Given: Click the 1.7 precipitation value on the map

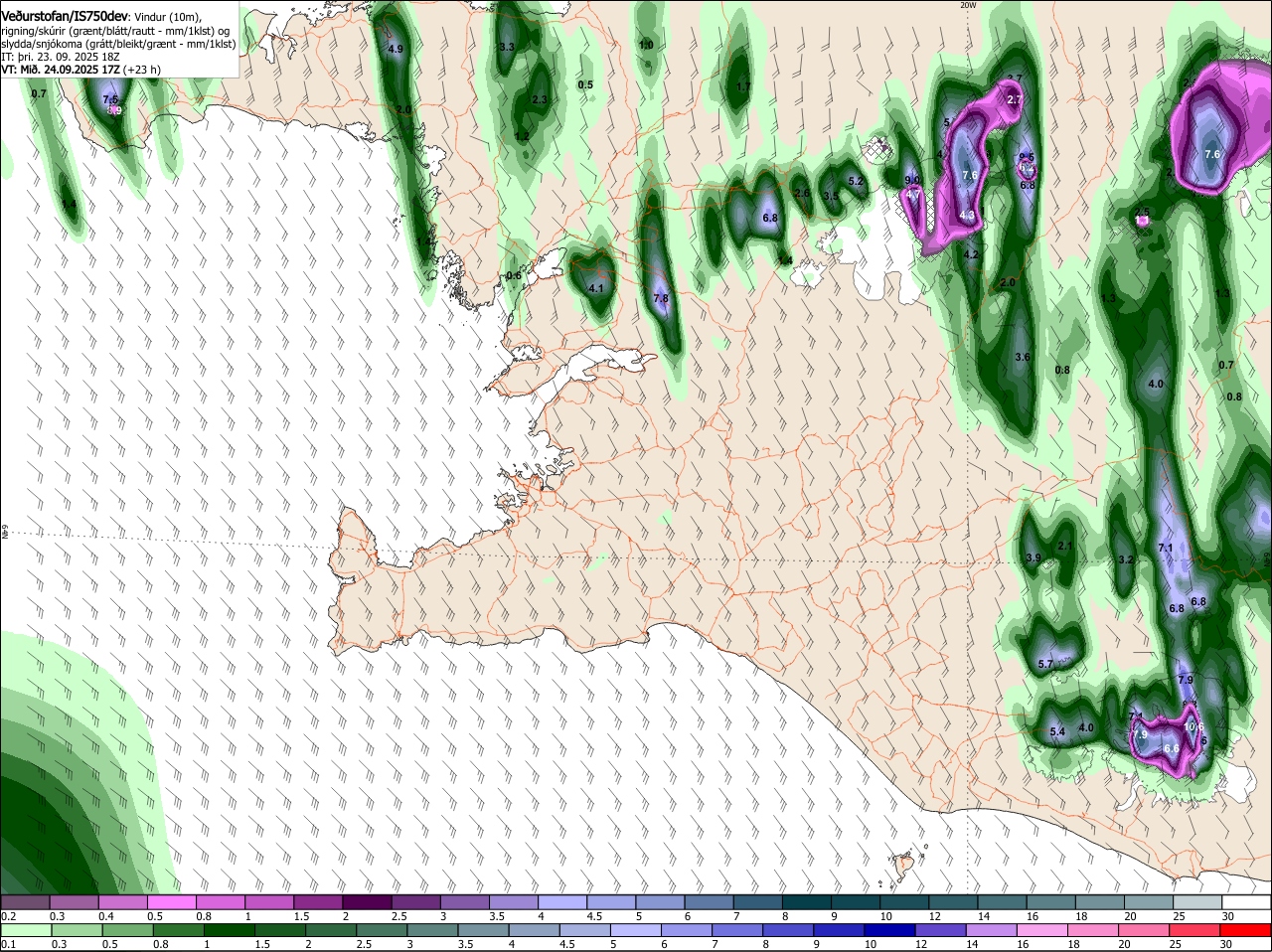Looking at the screenshot, I should (x=744, y=86).
